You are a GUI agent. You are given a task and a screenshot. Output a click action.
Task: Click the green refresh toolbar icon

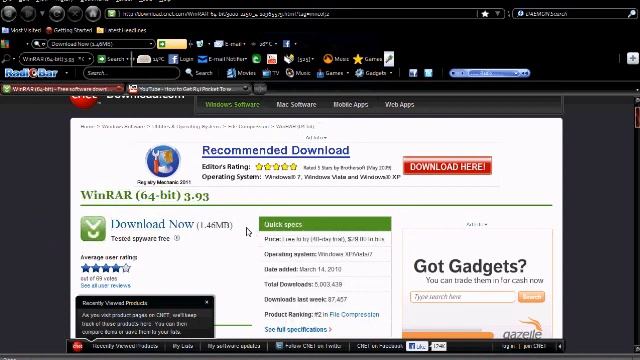click(256, 59)
